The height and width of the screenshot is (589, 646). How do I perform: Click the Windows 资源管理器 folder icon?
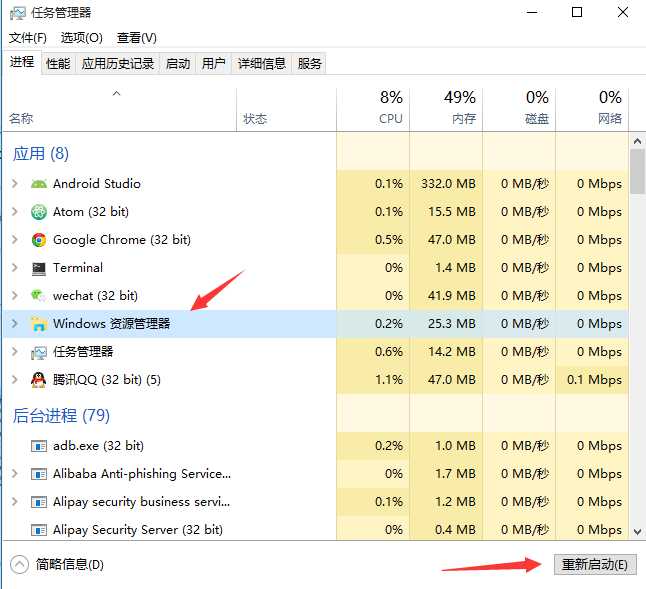pos(39,324)
